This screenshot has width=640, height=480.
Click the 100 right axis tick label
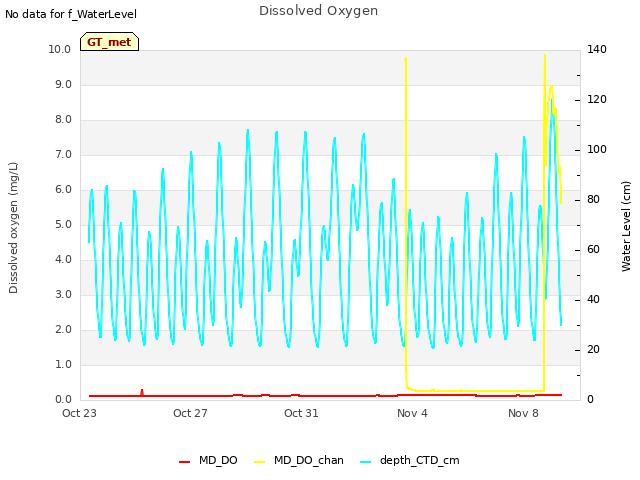pos(597,150)
